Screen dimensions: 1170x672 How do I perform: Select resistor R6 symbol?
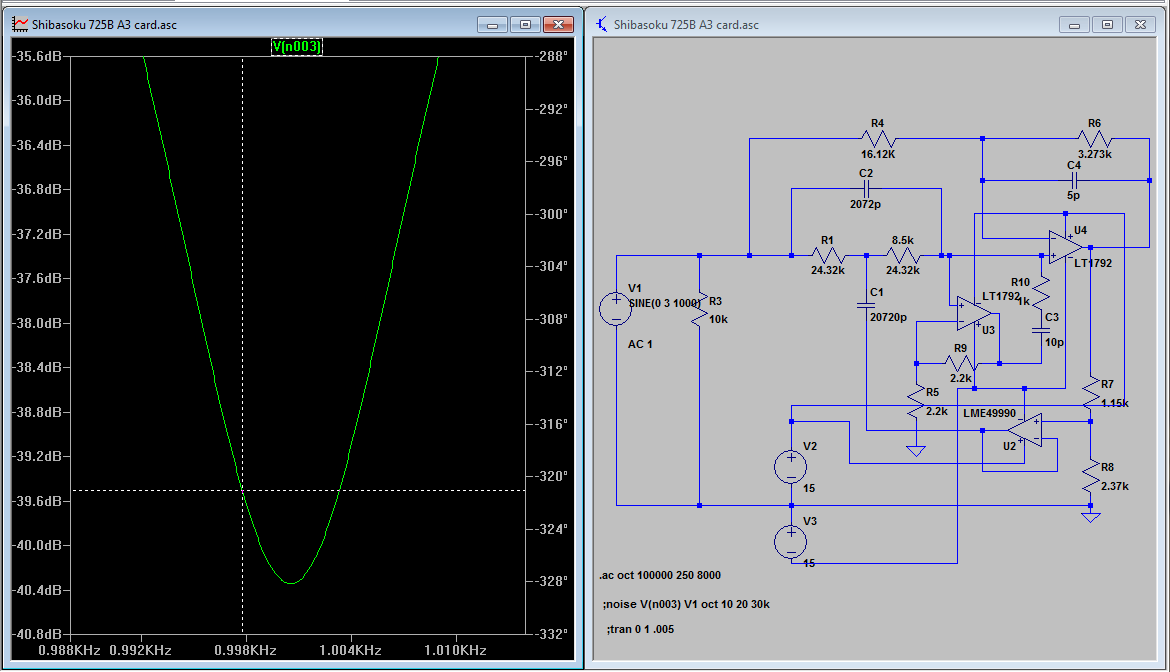(1095, 139)
